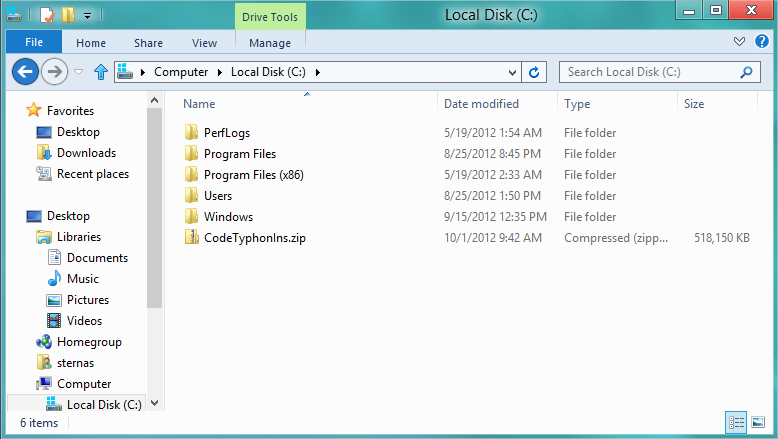Open the Help question mark icon
Screen dimensions: 778x439
[x=762, y=41]
